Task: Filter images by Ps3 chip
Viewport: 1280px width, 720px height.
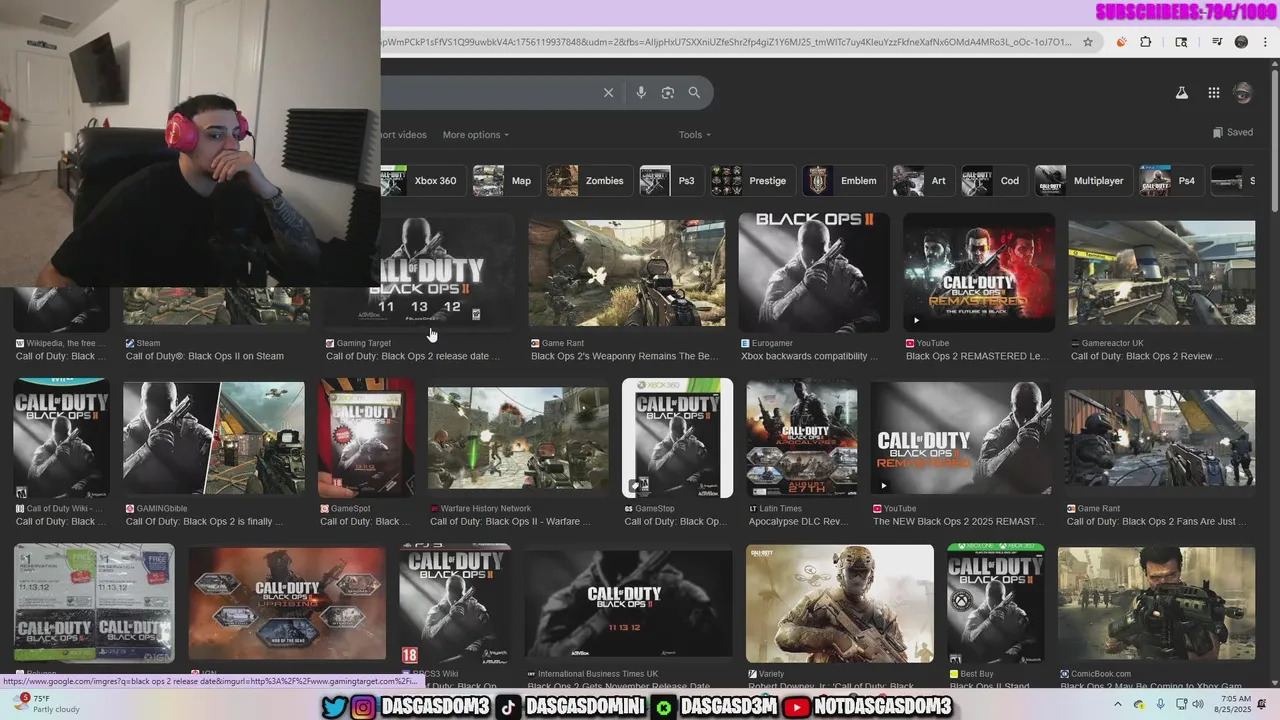Action: [670, 181]
